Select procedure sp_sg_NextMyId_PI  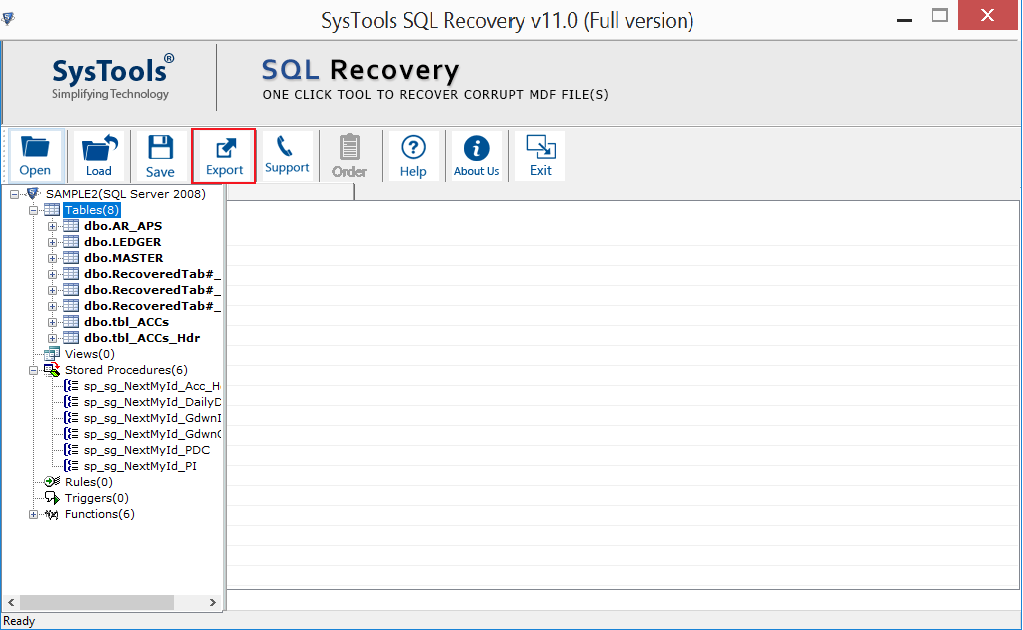140,466
